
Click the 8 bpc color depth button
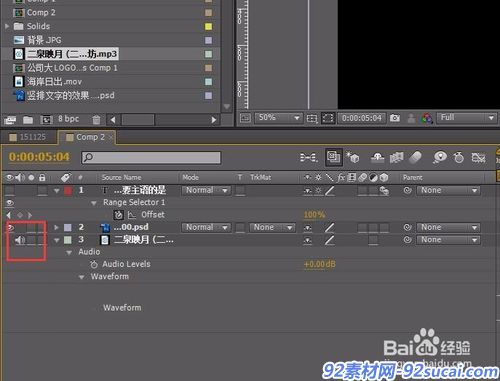69,119
